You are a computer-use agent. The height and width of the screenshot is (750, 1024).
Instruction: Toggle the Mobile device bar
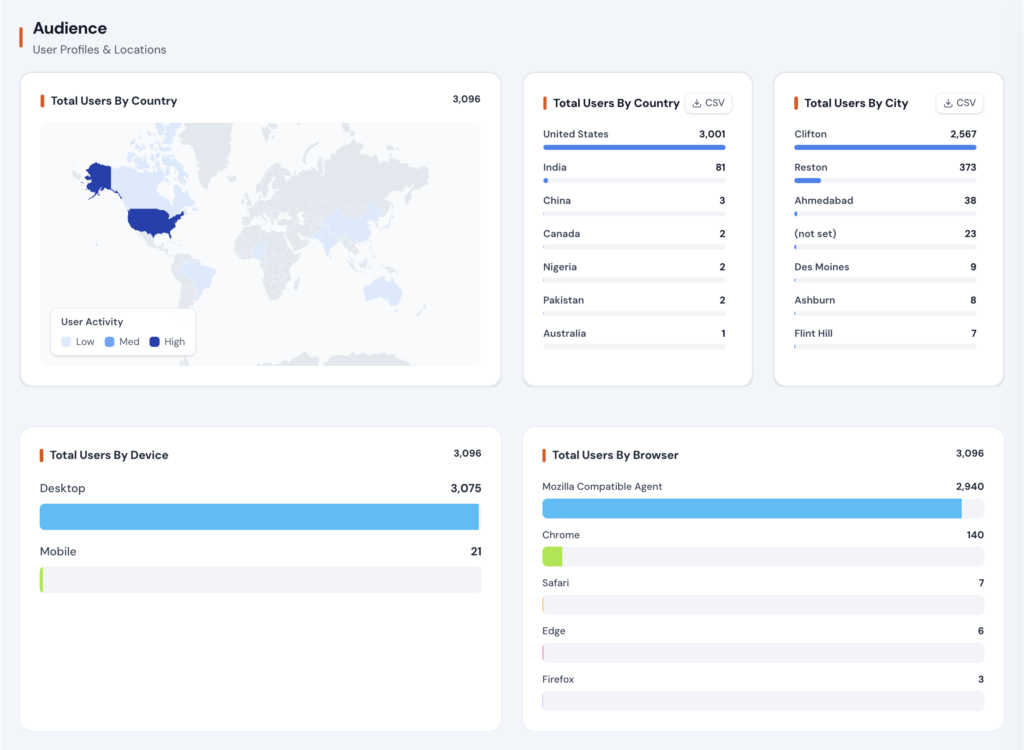click(x=259, y=578)
